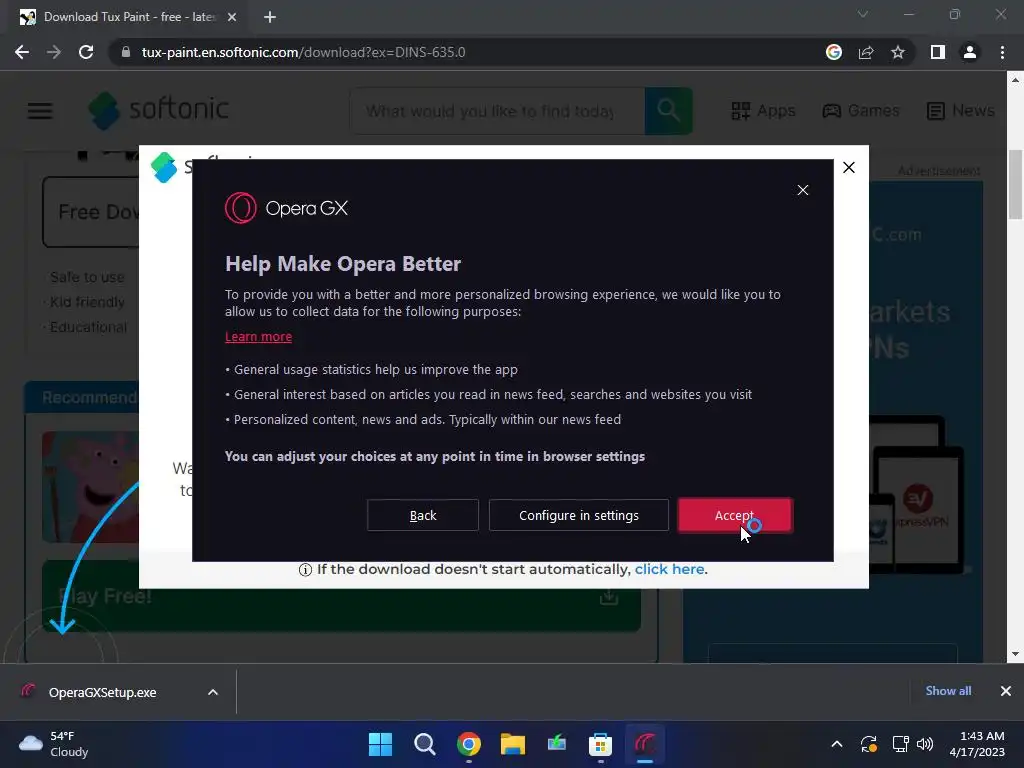The width and height of the screenshot is (1024, 768).
Task: Click the taskbar app icon left of Store
Action: pos(556,744)
